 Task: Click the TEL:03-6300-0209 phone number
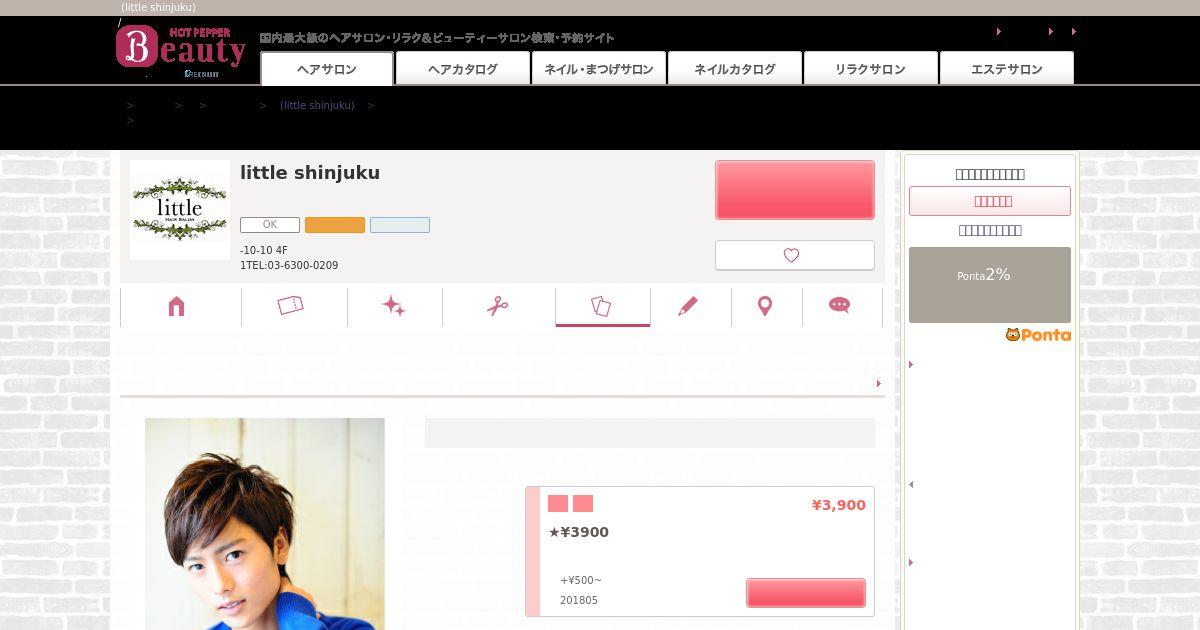click(x=289, y=266)
